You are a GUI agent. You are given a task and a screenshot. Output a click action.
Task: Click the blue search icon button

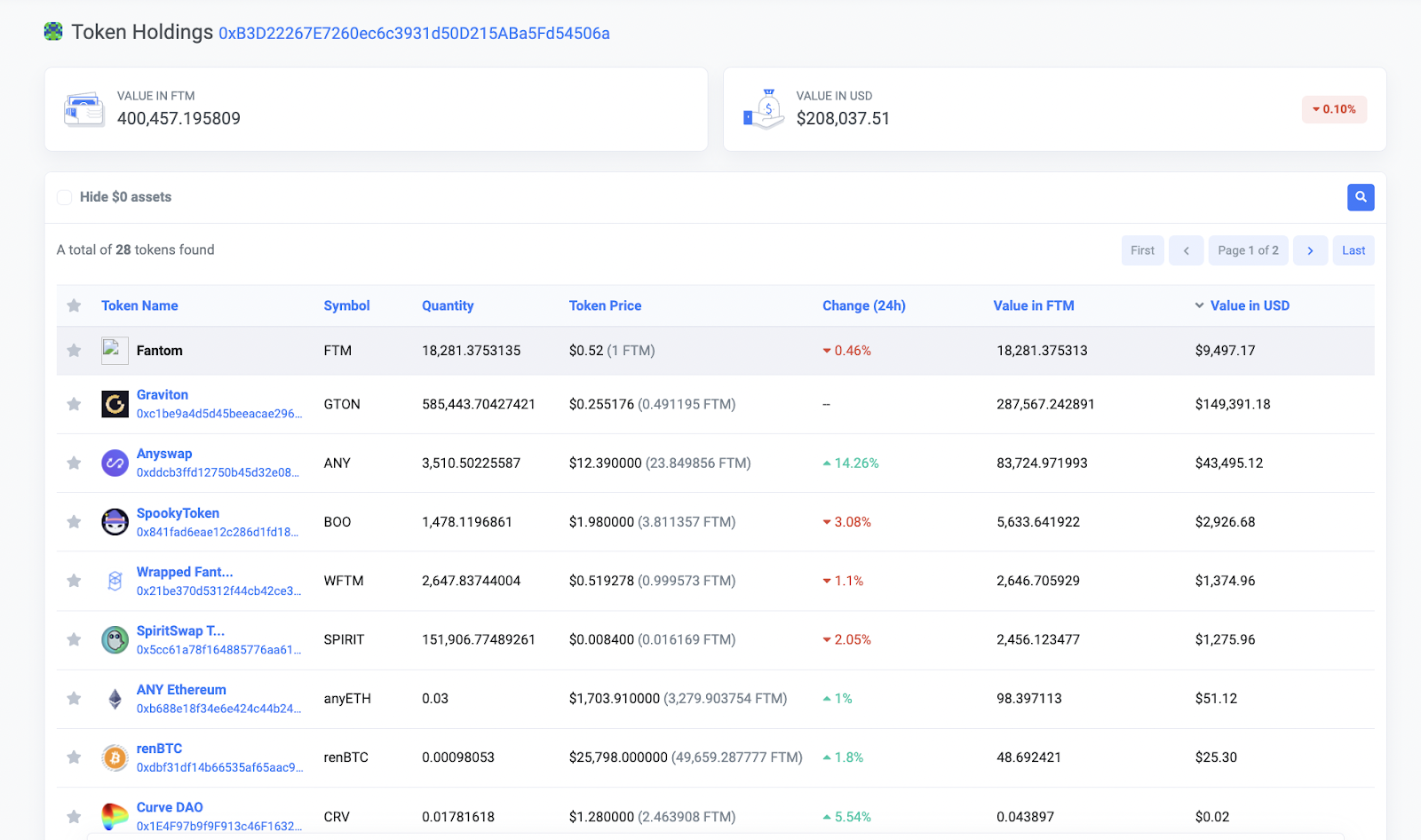pyautogui.click(x=1361, y=197)
